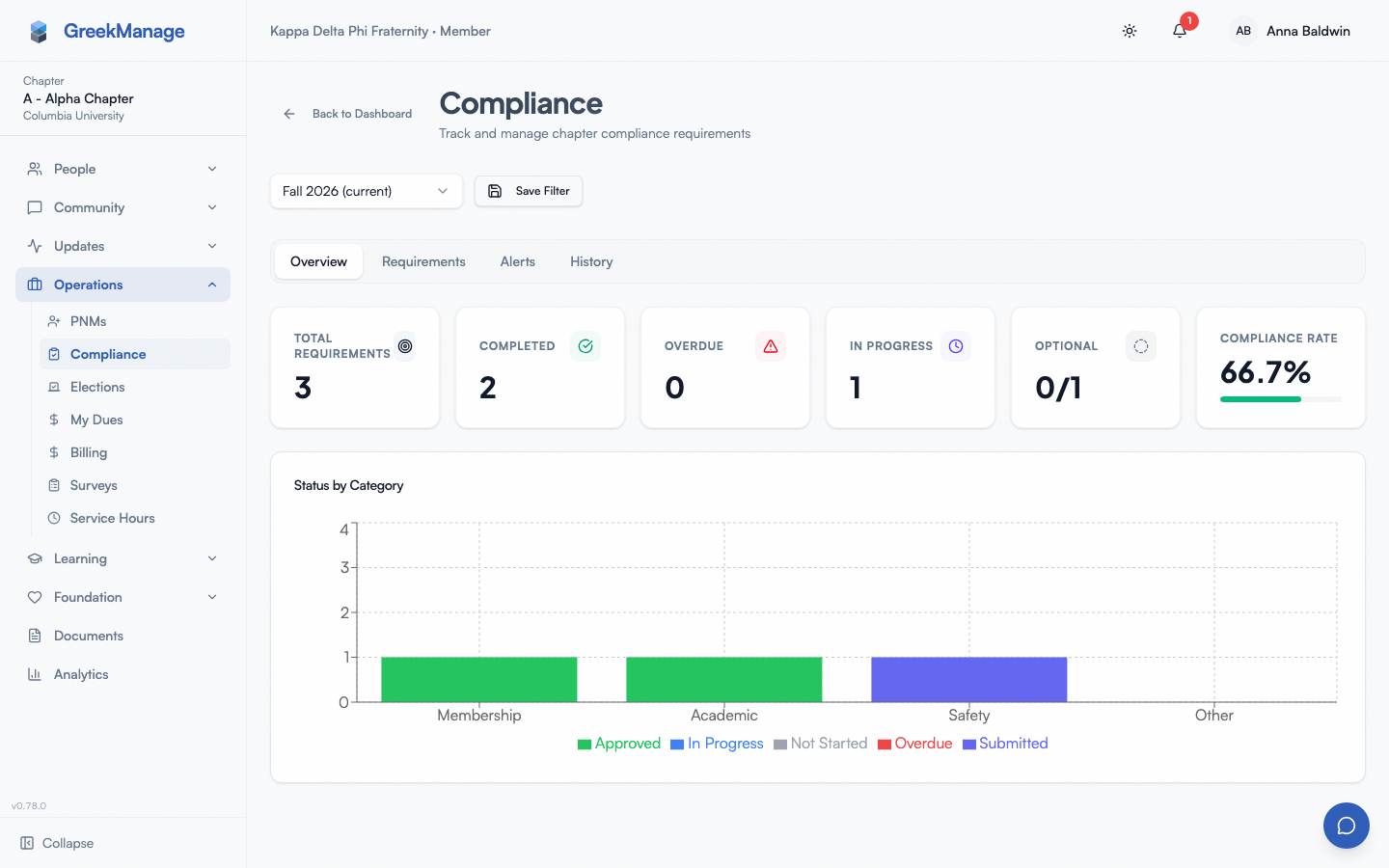Screen dimensions: 1389x868
Task: Open PNMs in the sidebar
Action: coord(135,321)
